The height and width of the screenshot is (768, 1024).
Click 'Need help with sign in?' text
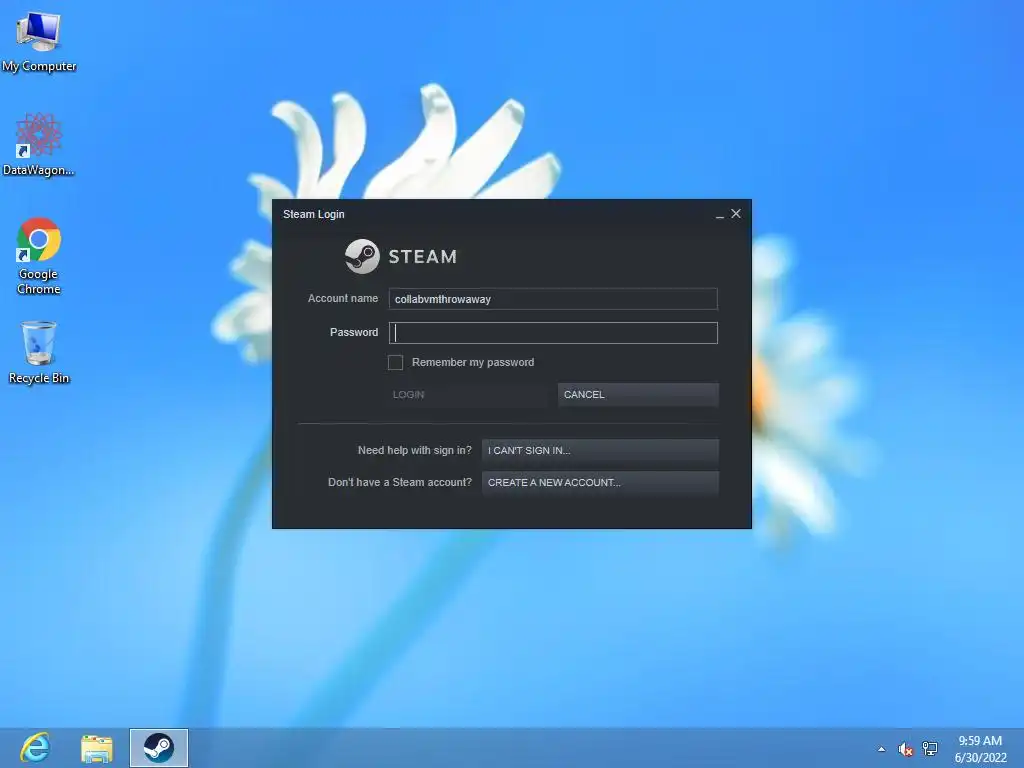tap(415, 451)
